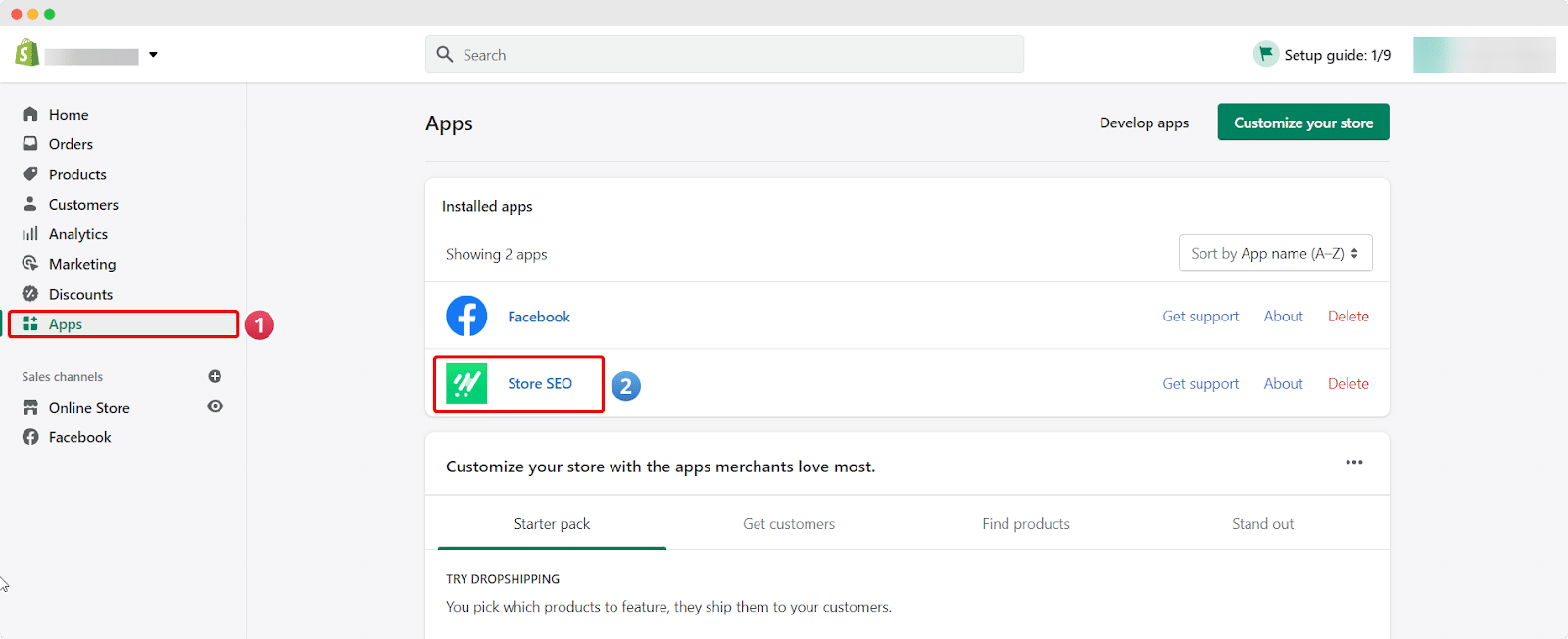The width and height of the screenshot is (1568, 639).
Task: Select the Starter pack tab
Action: point(552,524)
